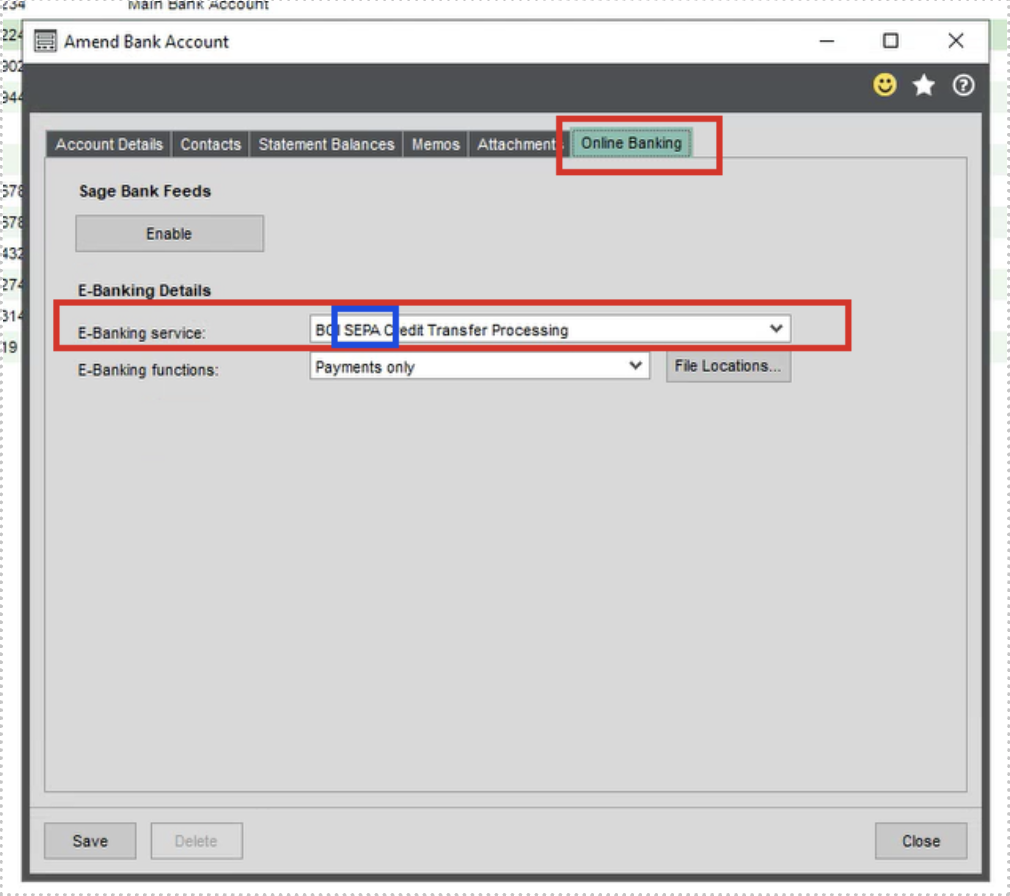Select the Online Banking tab
Viewport: 1010px width, 896px height.
point(631,143)
